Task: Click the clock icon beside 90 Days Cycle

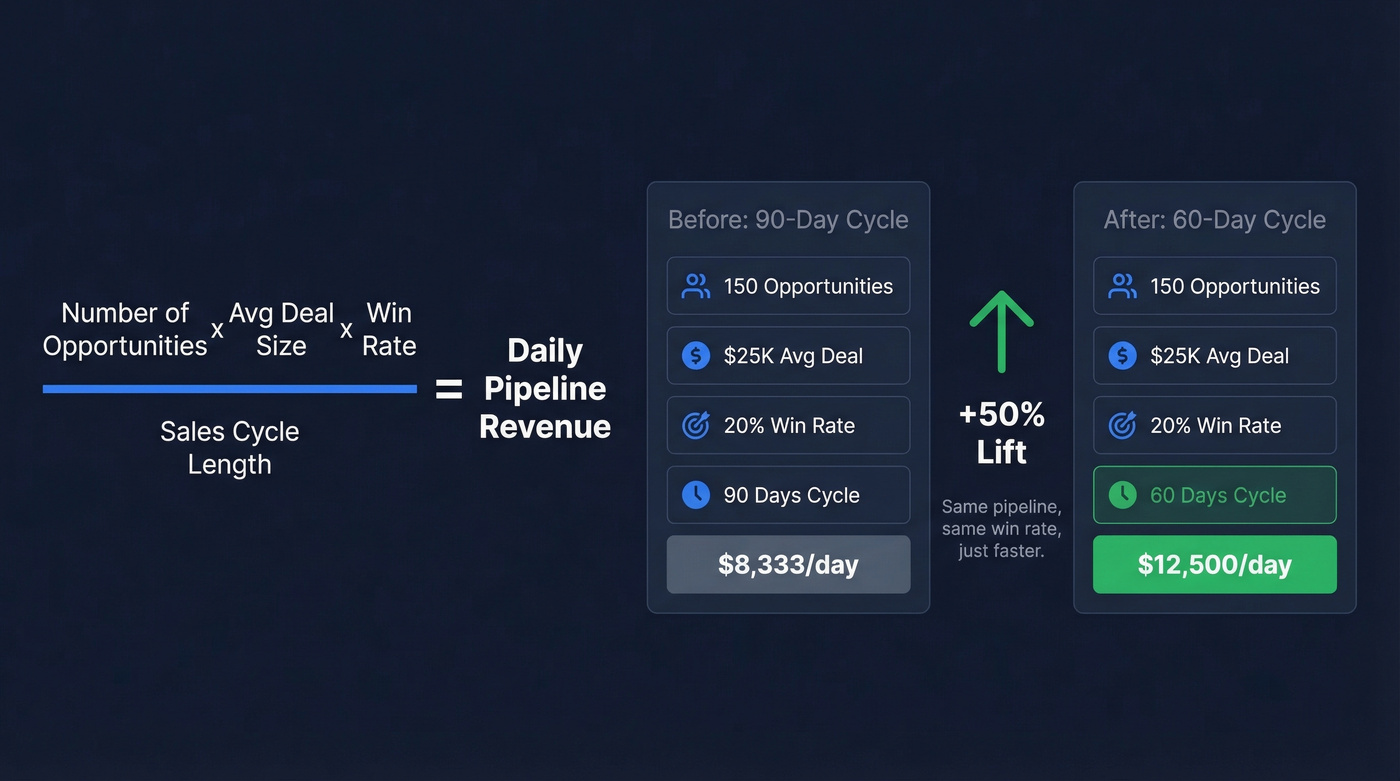Action: (695, 495)
